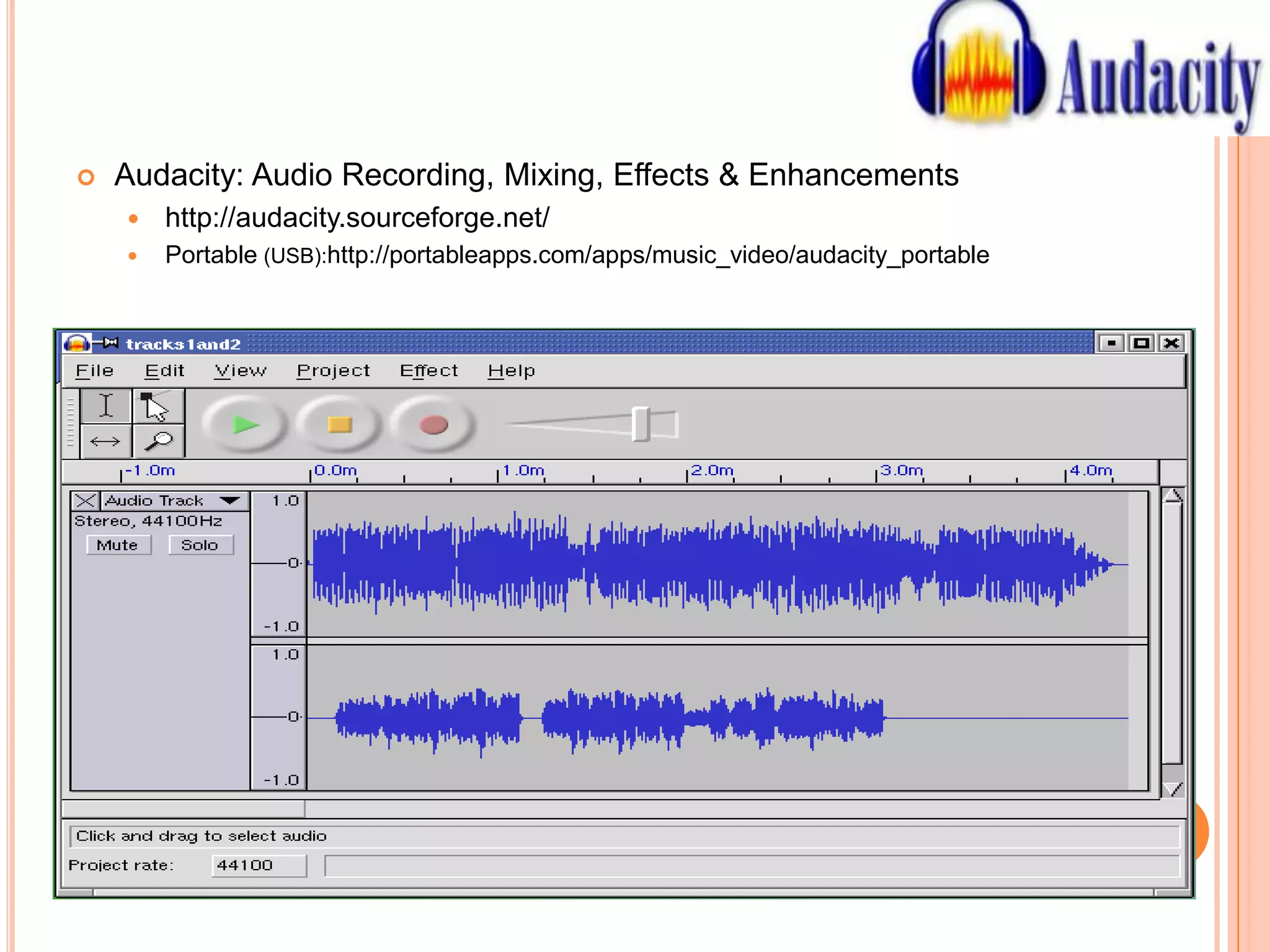Click the upper channel vertical amplitude scale
The image size is (1270, 952).
pyautogui.click(x=278, y=564)
